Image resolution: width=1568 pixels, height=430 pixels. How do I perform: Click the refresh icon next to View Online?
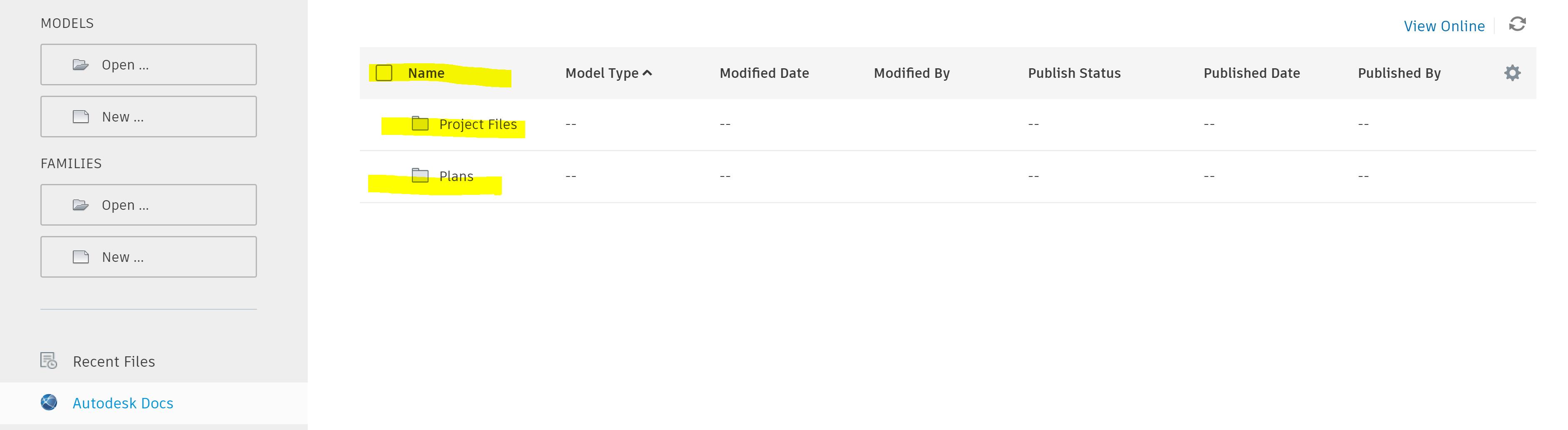coord(1517,24)
